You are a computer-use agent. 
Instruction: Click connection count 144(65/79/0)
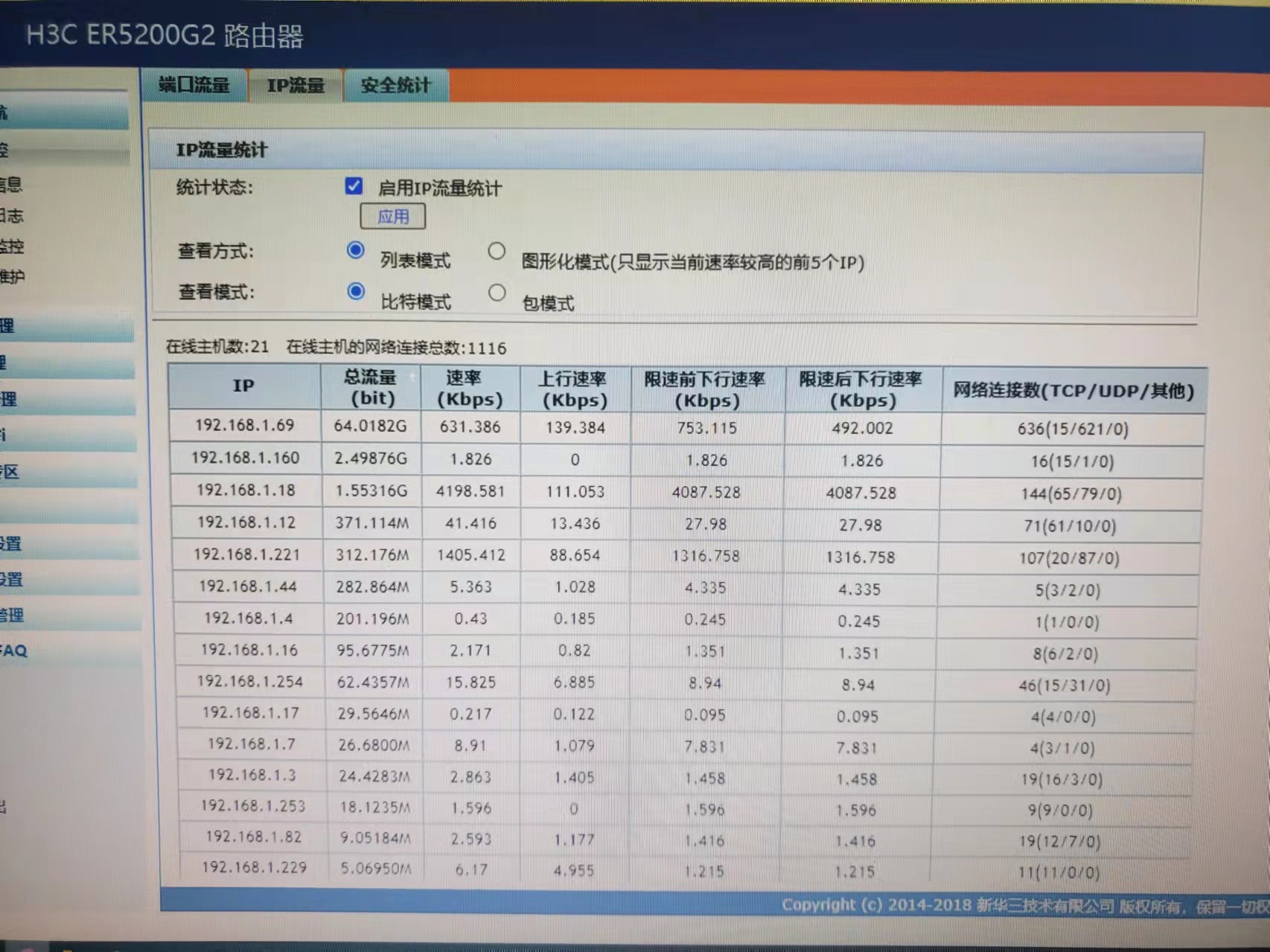click(x=1071, y=493)
